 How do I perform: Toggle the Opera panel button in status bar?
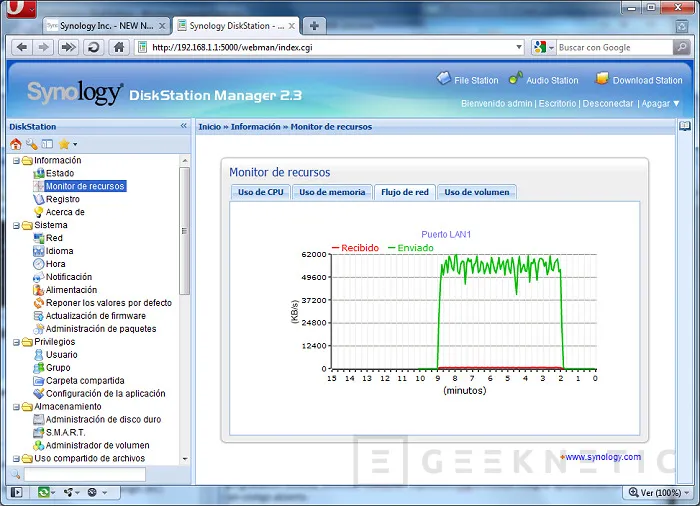(x=17, y=492)
